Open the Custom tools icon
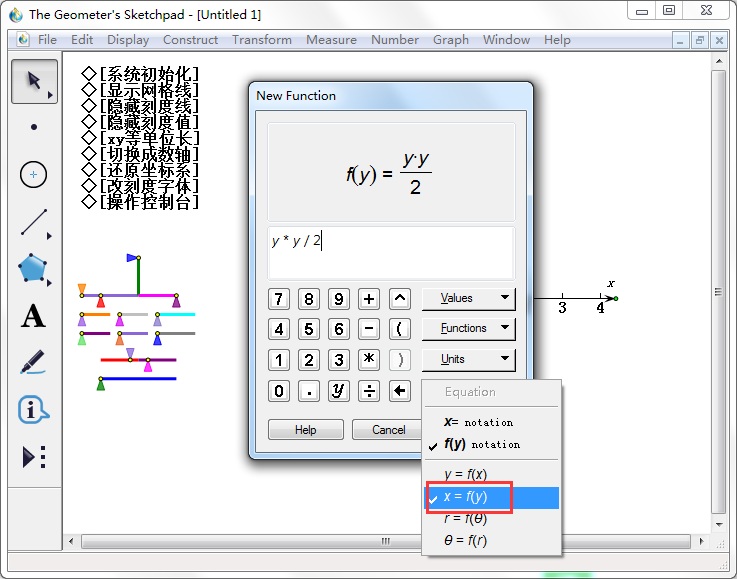 [x=34, y=457]
